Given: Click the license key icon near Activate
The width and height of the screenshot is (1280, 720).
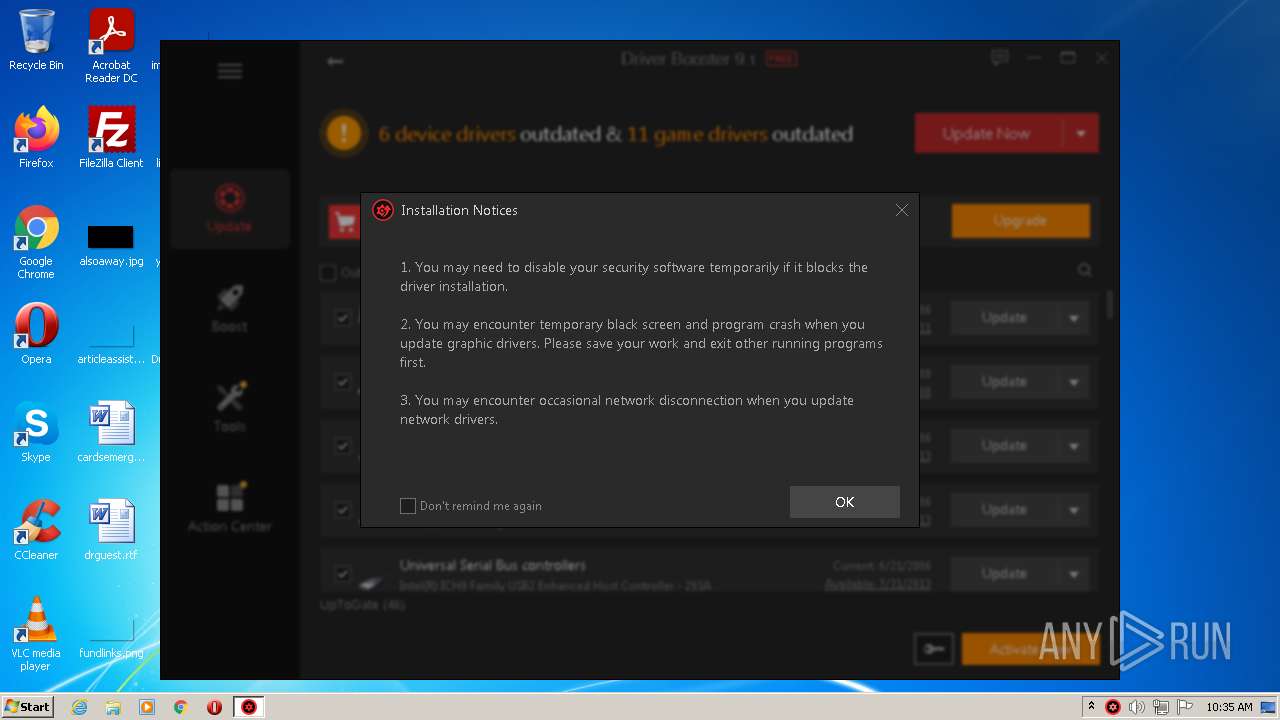Looking at the screenshot, I should [x=933, y=649].
